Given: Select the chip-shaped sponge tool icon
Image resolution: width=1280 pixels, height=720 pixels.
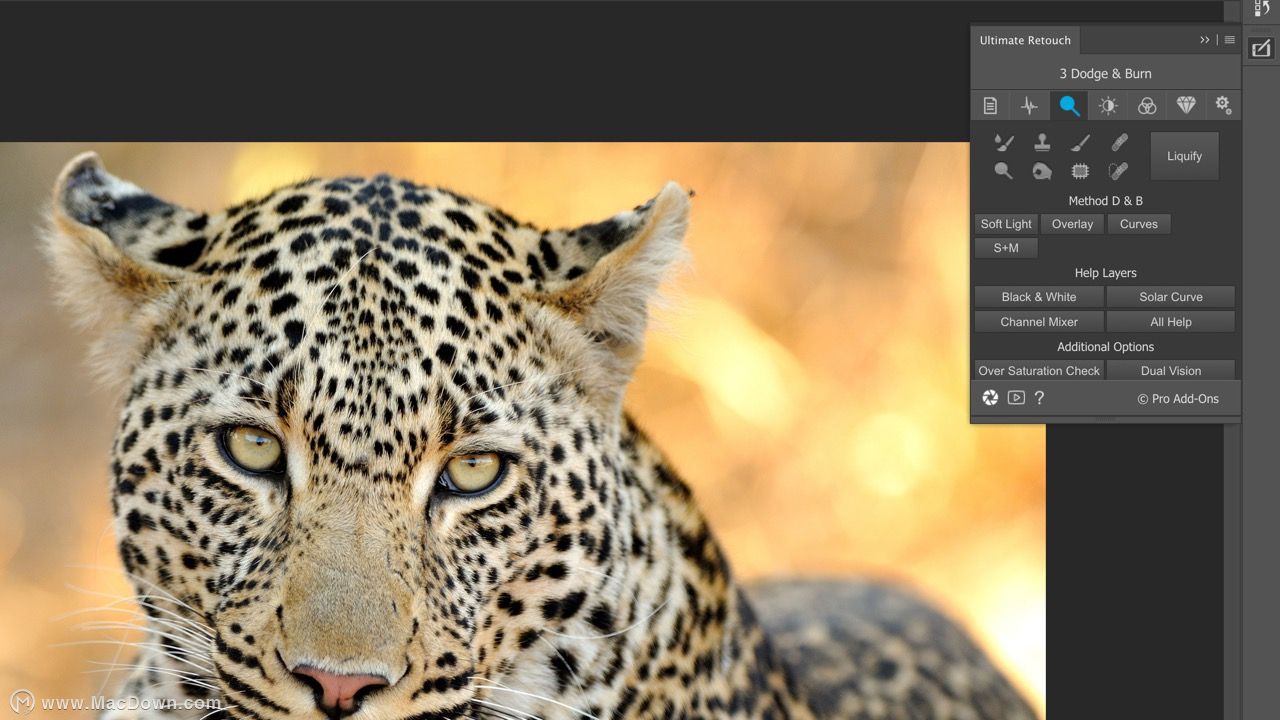Looking at the screenshot, I should (1080, 171).
